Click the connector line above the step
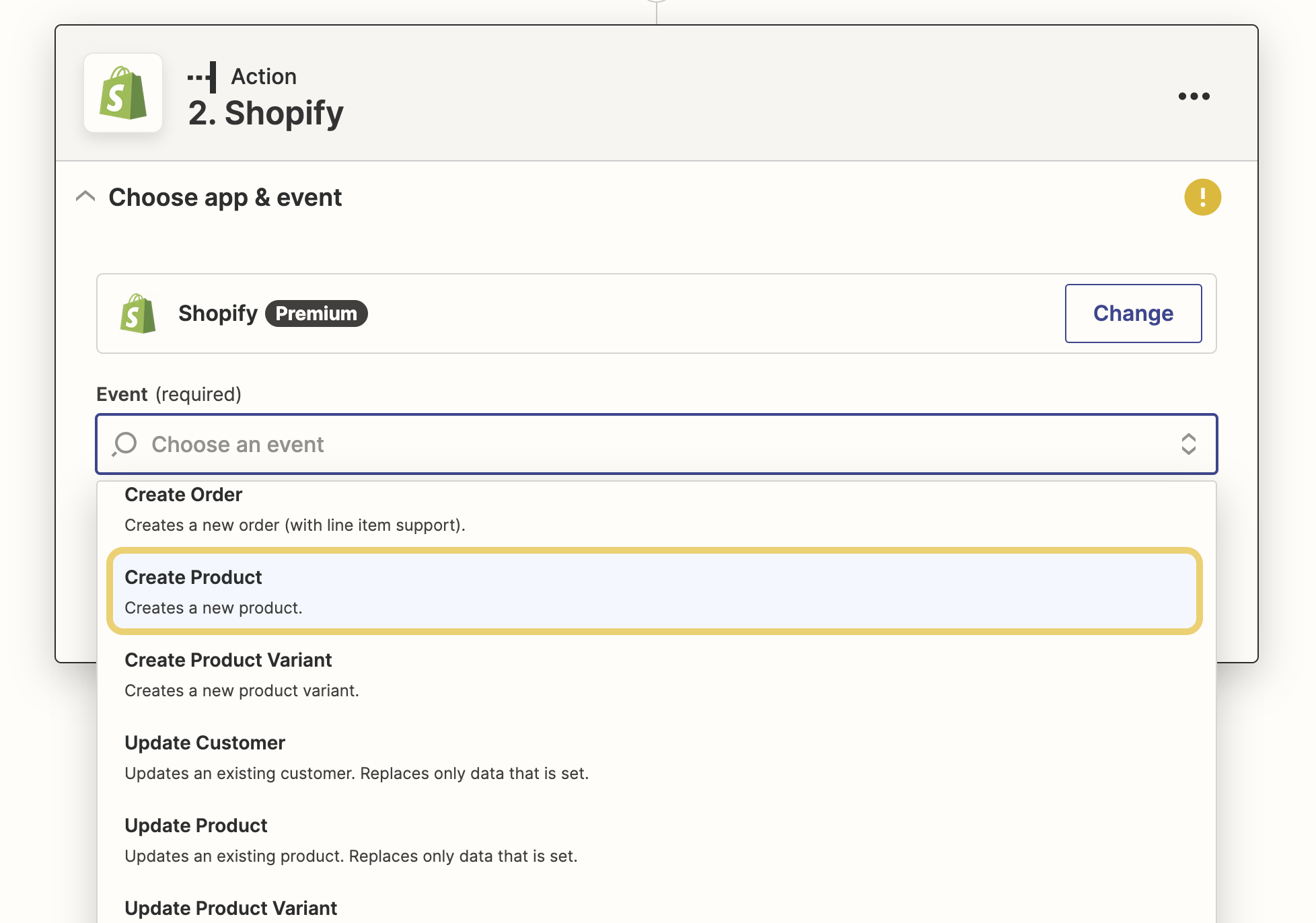The height and width of the screenshot is (923, 1316). [x=657, y=12]
